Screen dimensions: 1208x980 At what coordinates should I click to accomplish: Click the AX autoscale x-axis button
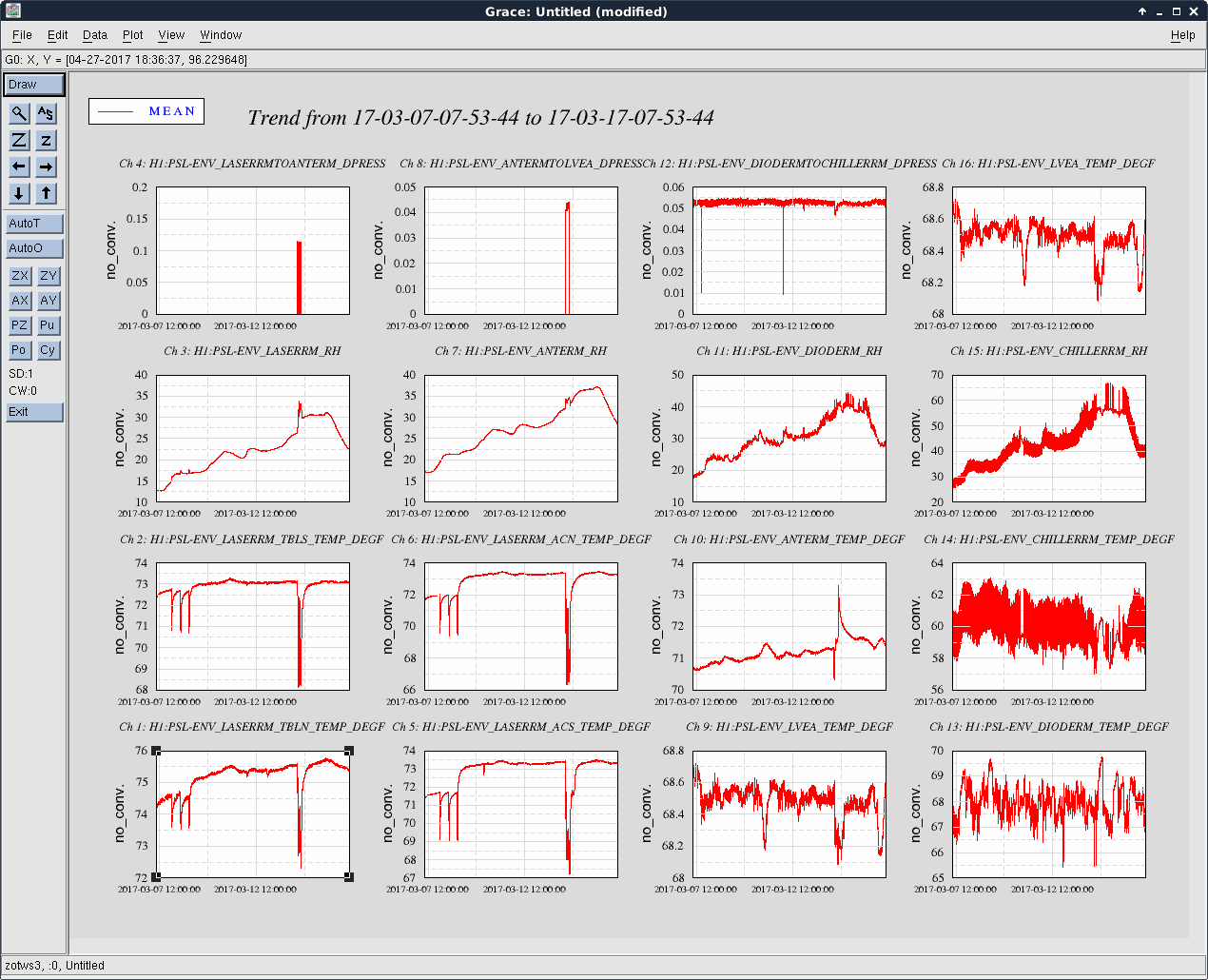point(20,301)
